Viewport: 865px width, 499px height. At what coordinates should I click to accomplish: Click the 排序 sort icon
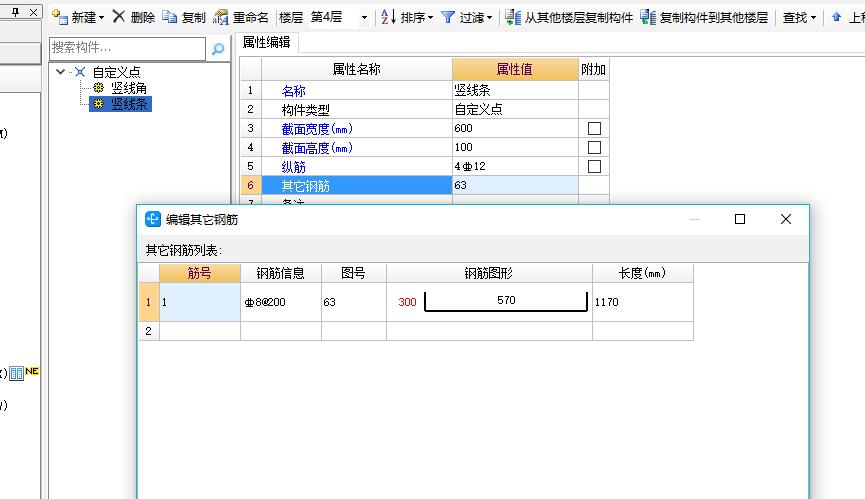[388, 17]
